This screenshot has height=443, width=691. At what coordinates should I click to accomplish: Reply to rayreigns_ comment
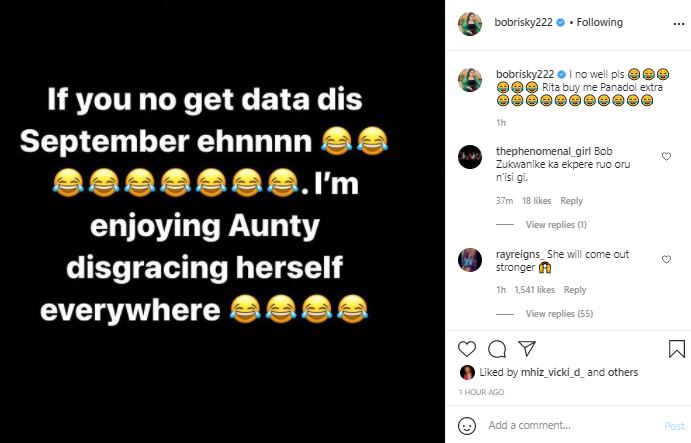point(575,290)
